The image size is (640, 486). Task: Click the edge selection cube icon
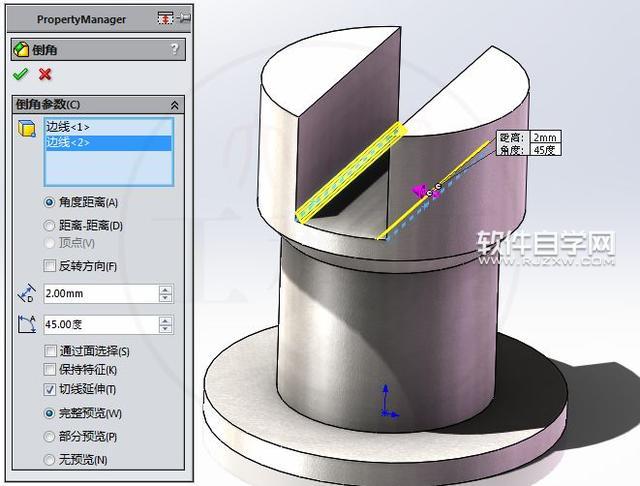pos(27,128)
